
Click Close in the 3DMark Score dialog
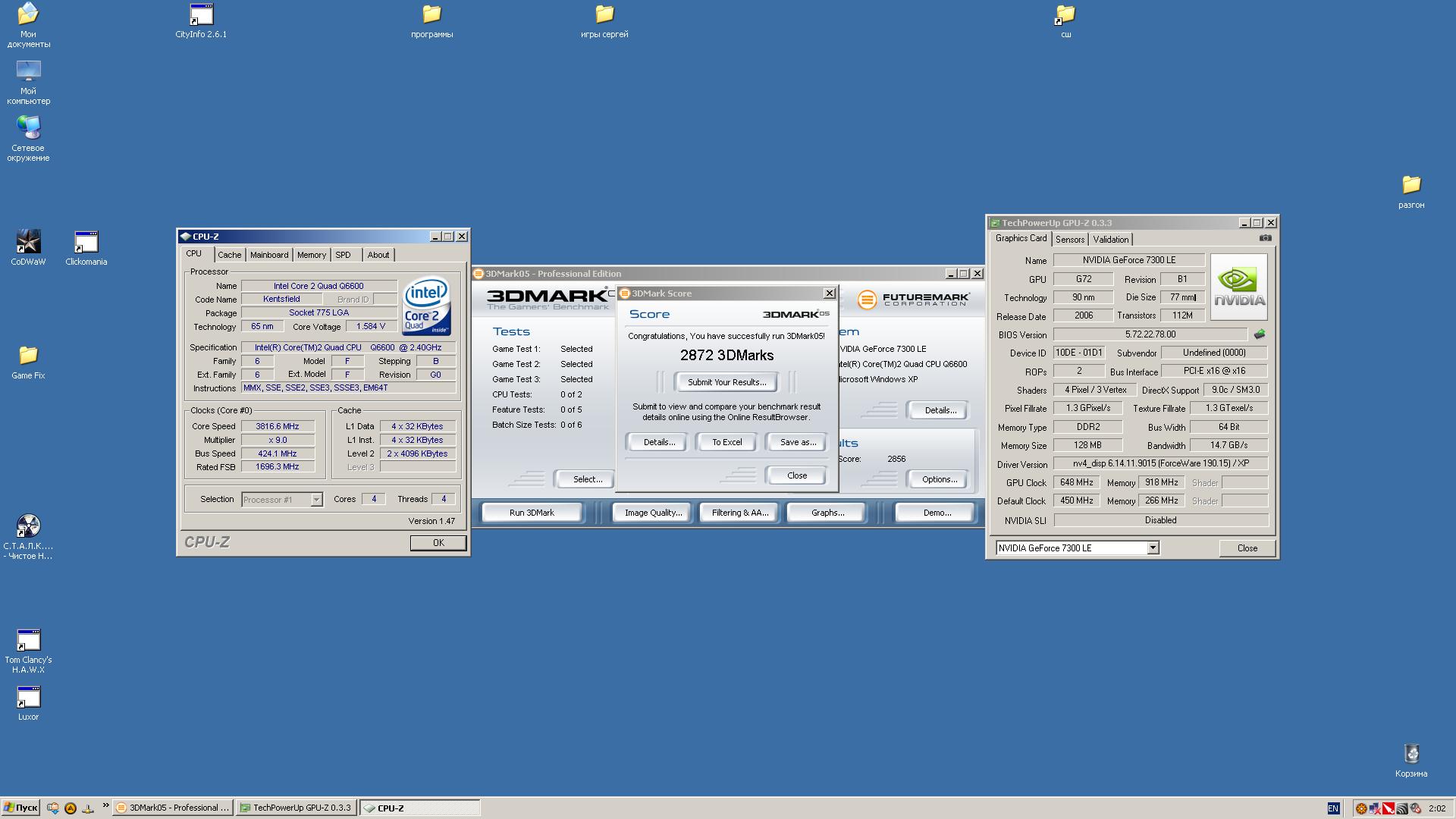(x=797, y=475)
